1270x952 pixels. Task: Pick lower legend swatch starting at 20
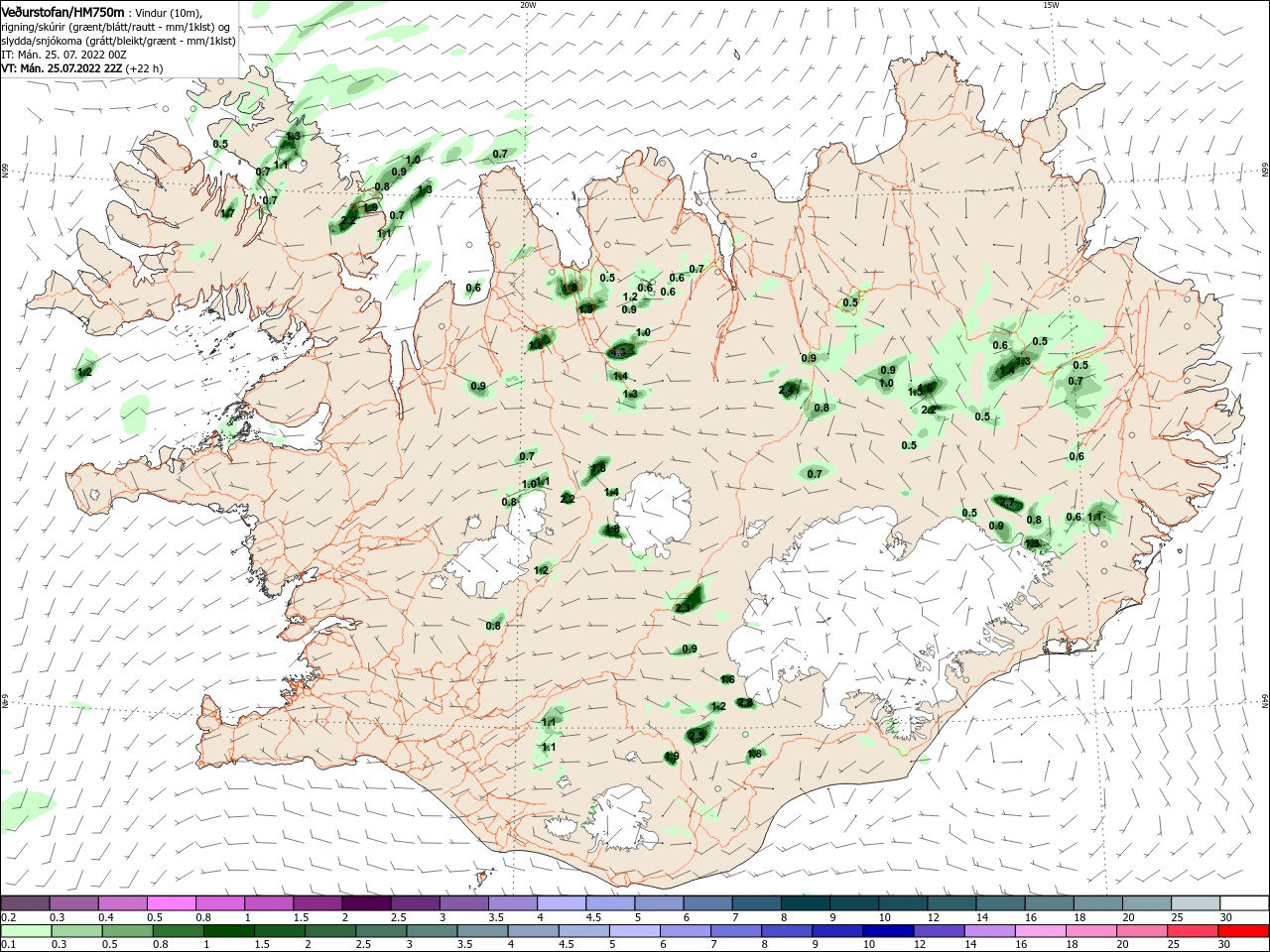(x=1141, y=932)
